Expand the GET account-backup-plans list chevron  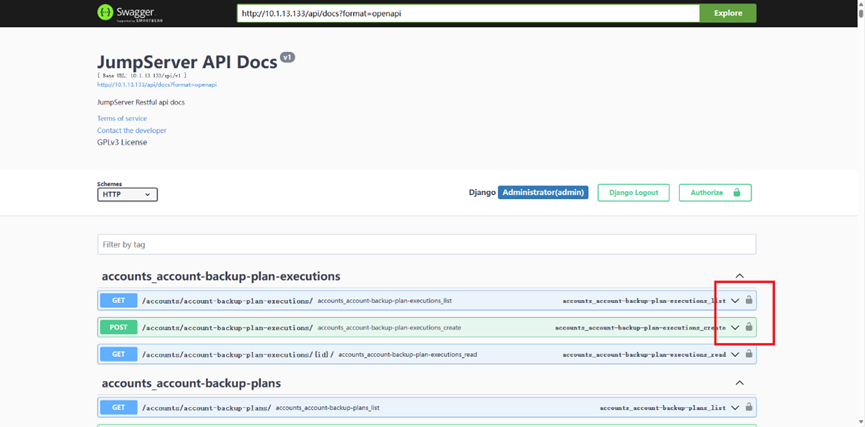[735, 407]
